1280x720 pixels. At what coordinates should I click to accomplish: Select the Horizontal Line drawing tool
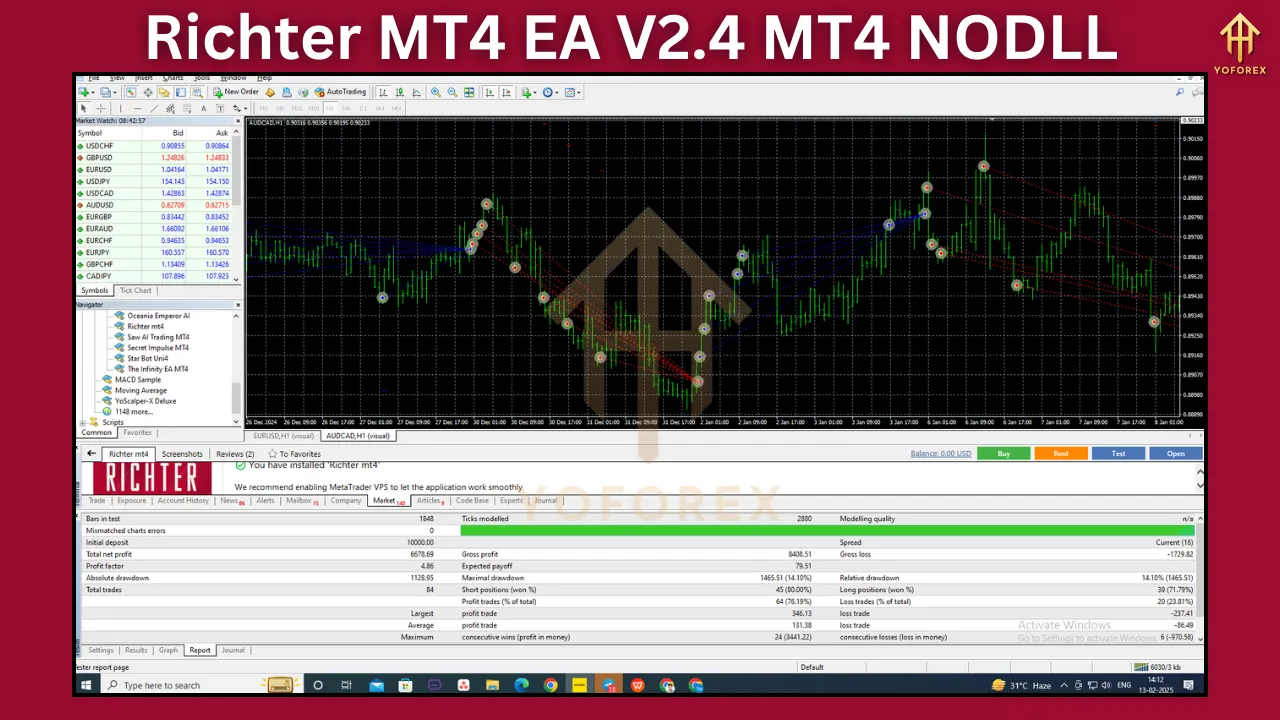137,108
